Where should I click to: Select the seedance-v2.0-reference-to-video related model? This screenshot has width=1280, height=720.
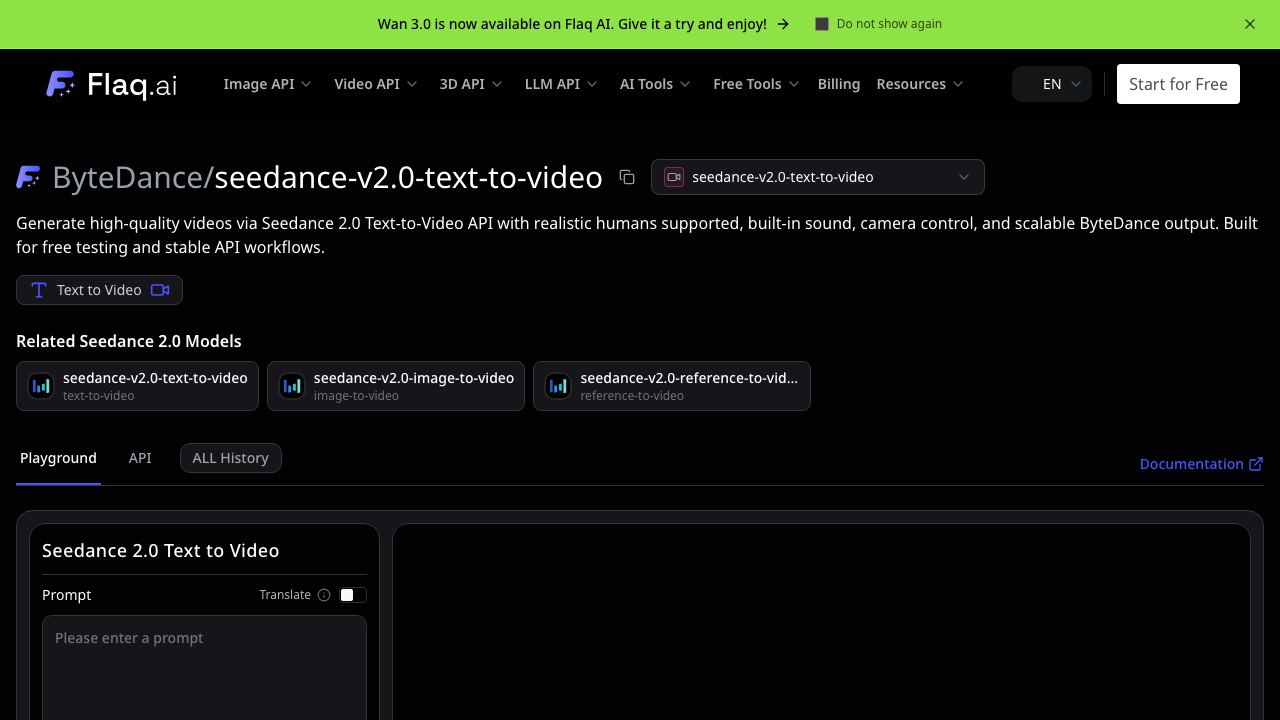point(672,386)
